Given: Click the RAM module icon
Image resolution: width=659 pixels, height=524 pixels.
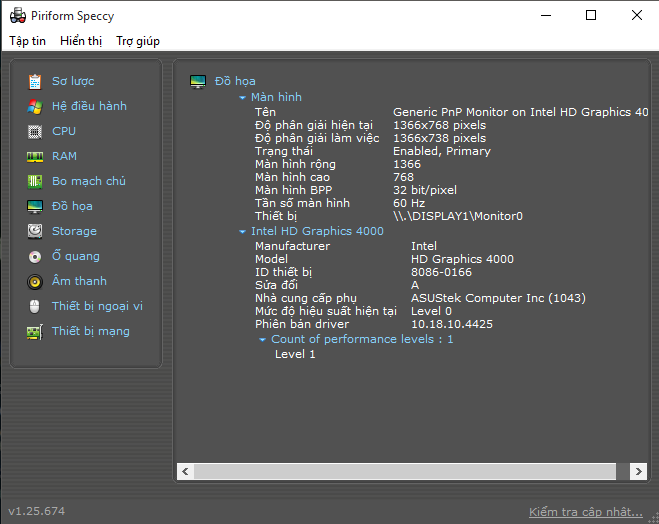Looking at the screenshot, I should (x=35, y=156).
